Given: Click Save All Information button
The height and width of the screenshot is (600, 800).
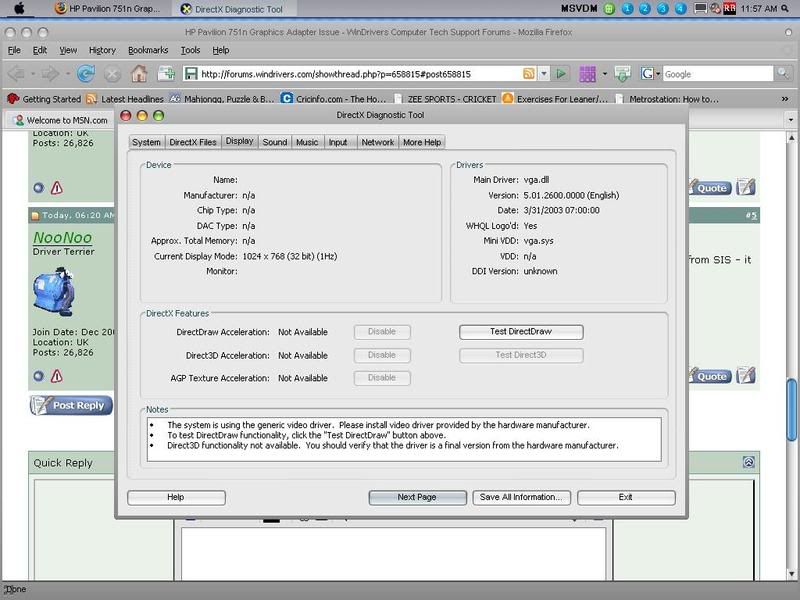Looking at the screenshot, I should point(521,497).
